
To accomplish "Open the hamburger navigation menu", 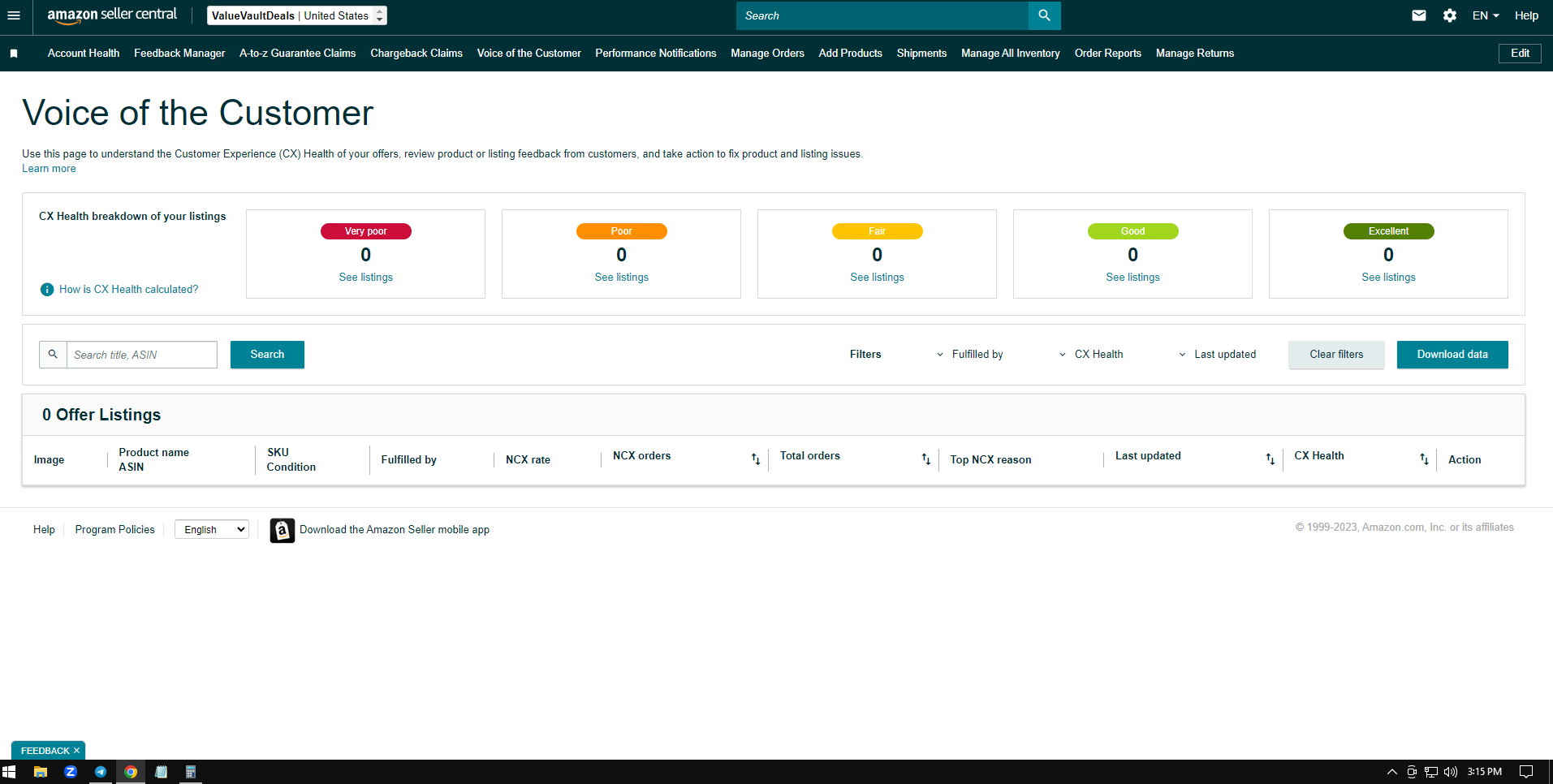I will click(x=14, y=15).
